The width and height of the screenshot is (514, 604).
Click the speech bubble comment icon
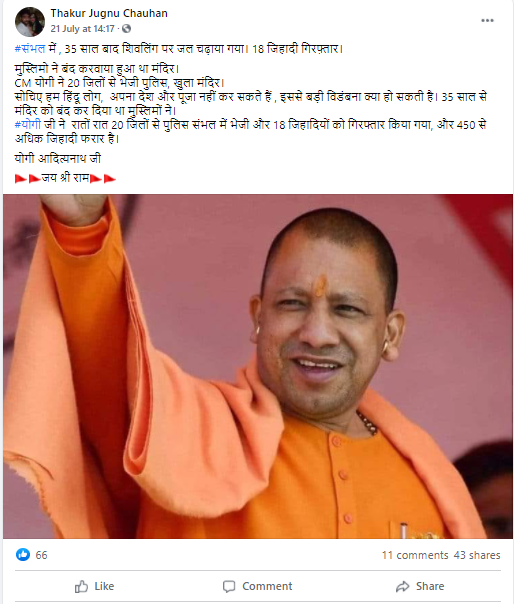[229, 587]
